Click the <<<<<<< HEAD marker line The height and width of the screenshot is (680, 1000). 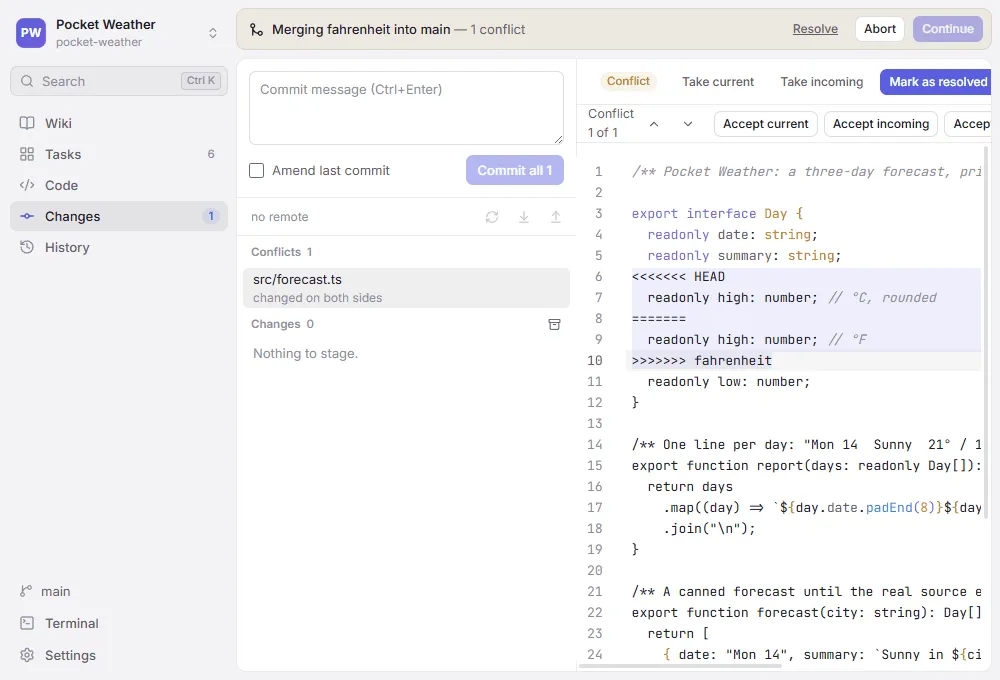[806, 276]
